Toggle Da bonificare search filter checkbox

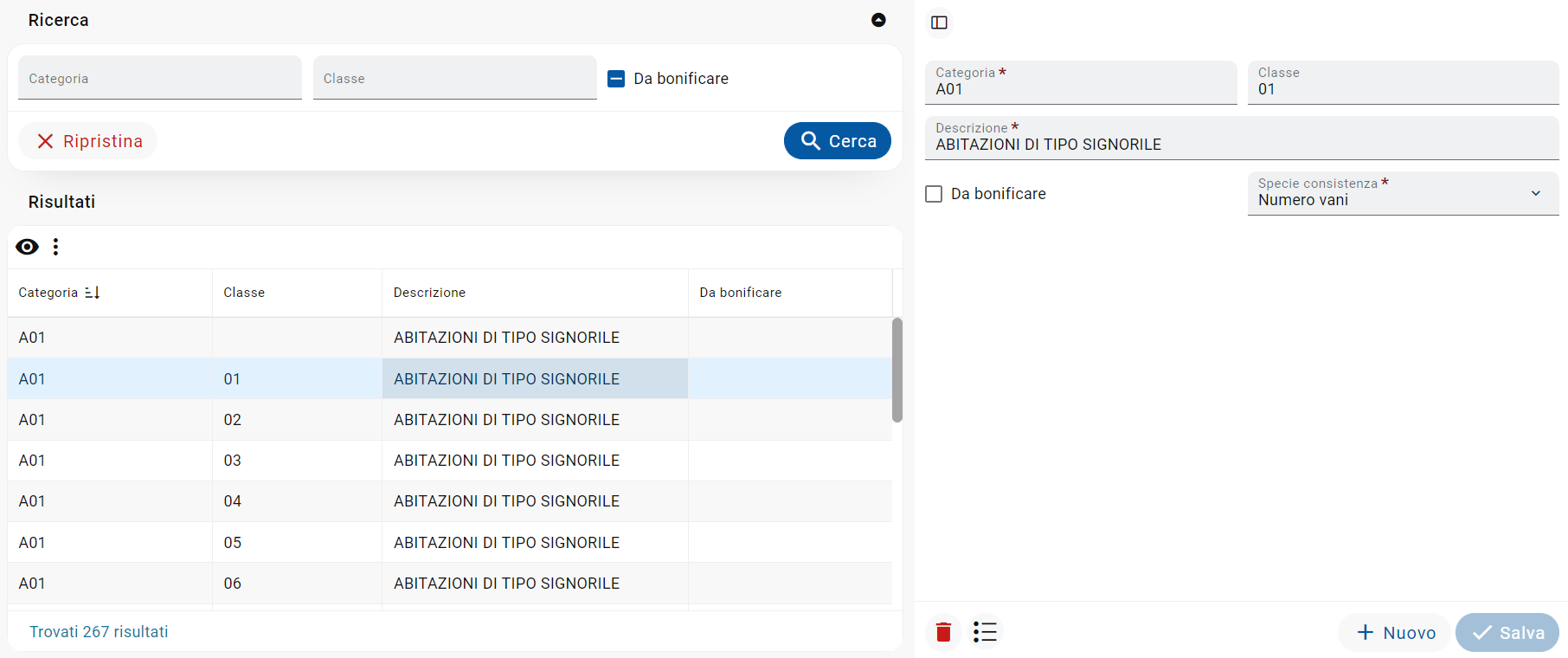pyautogui.click(x=616, y=79)
